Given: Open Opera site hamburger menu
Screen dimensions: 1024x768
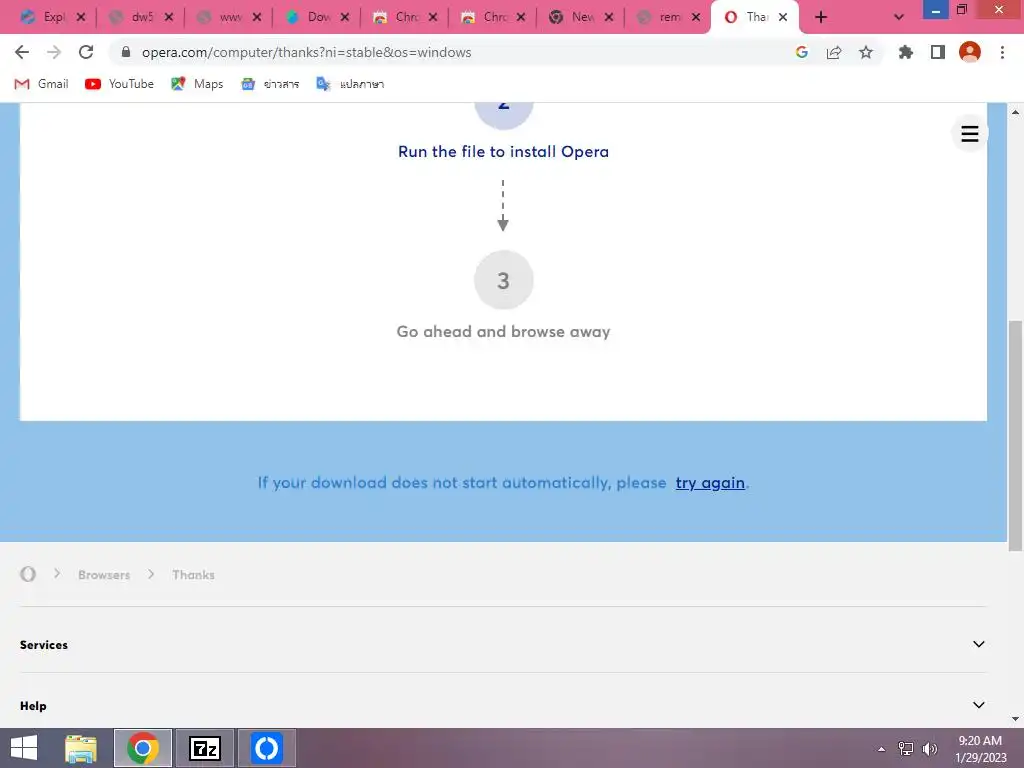Looking at the screenshot, I should tap(970, 134).
